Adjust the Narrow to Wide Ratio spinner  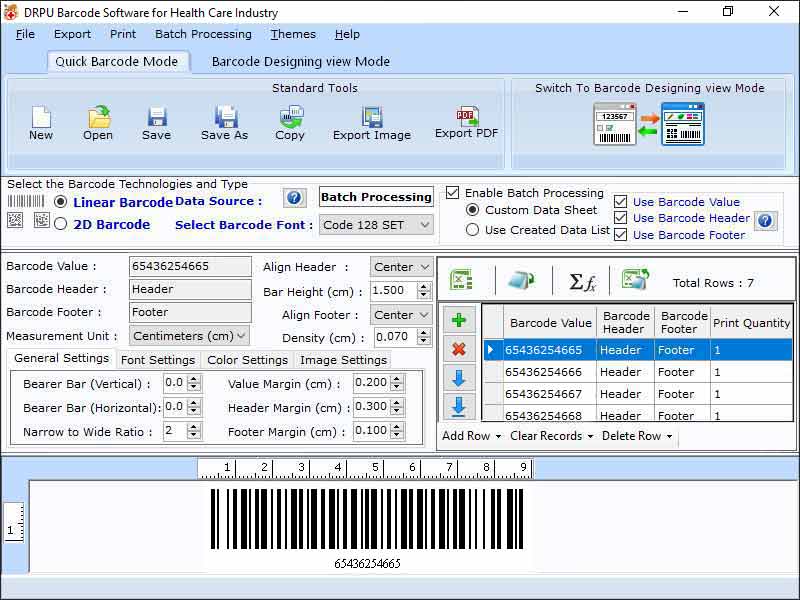(193, 431)
